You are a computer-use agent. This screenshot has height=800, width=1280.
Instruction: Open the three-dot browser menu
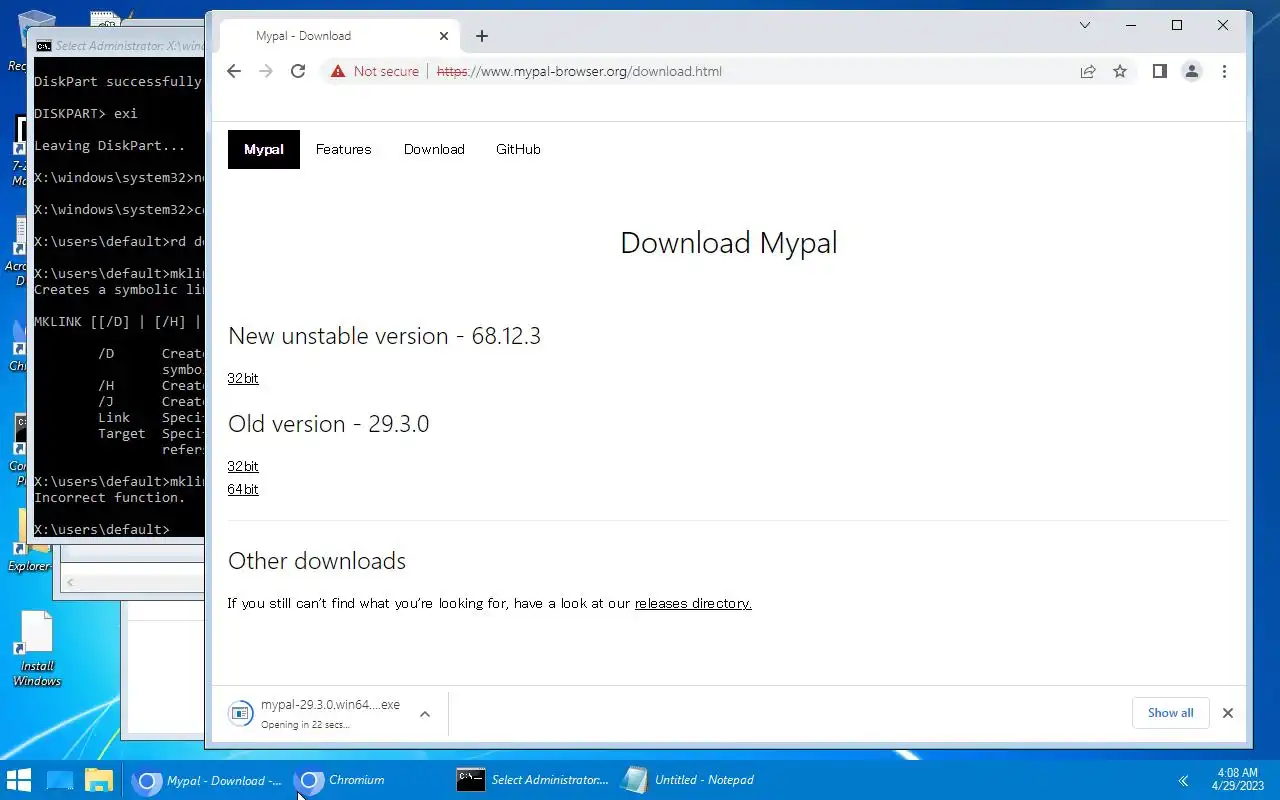(1224, 71)
